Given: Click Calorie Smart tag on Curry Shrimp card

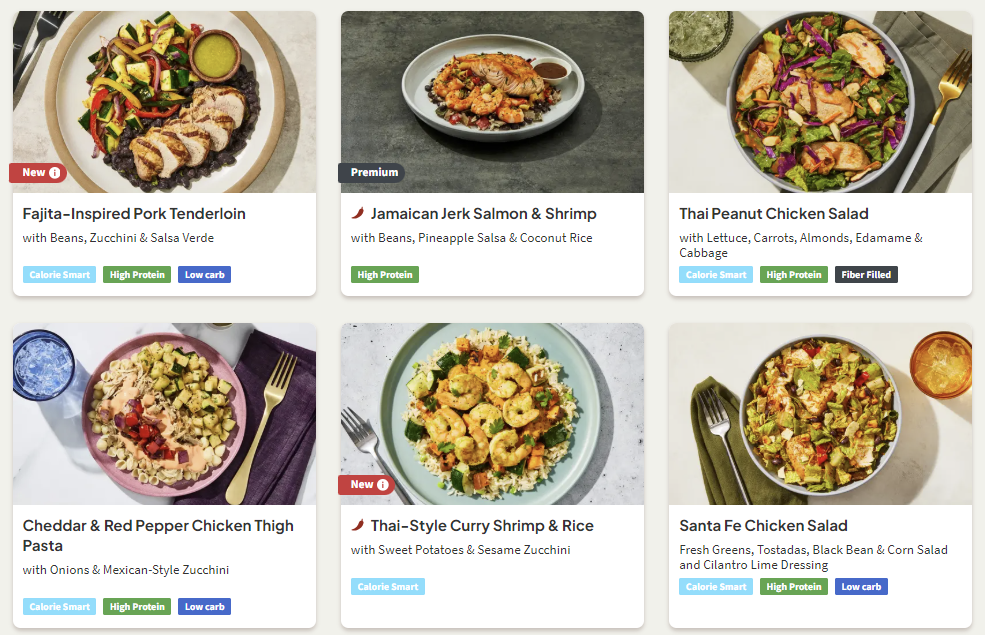Looking at the screenshot, I should 388,587.
